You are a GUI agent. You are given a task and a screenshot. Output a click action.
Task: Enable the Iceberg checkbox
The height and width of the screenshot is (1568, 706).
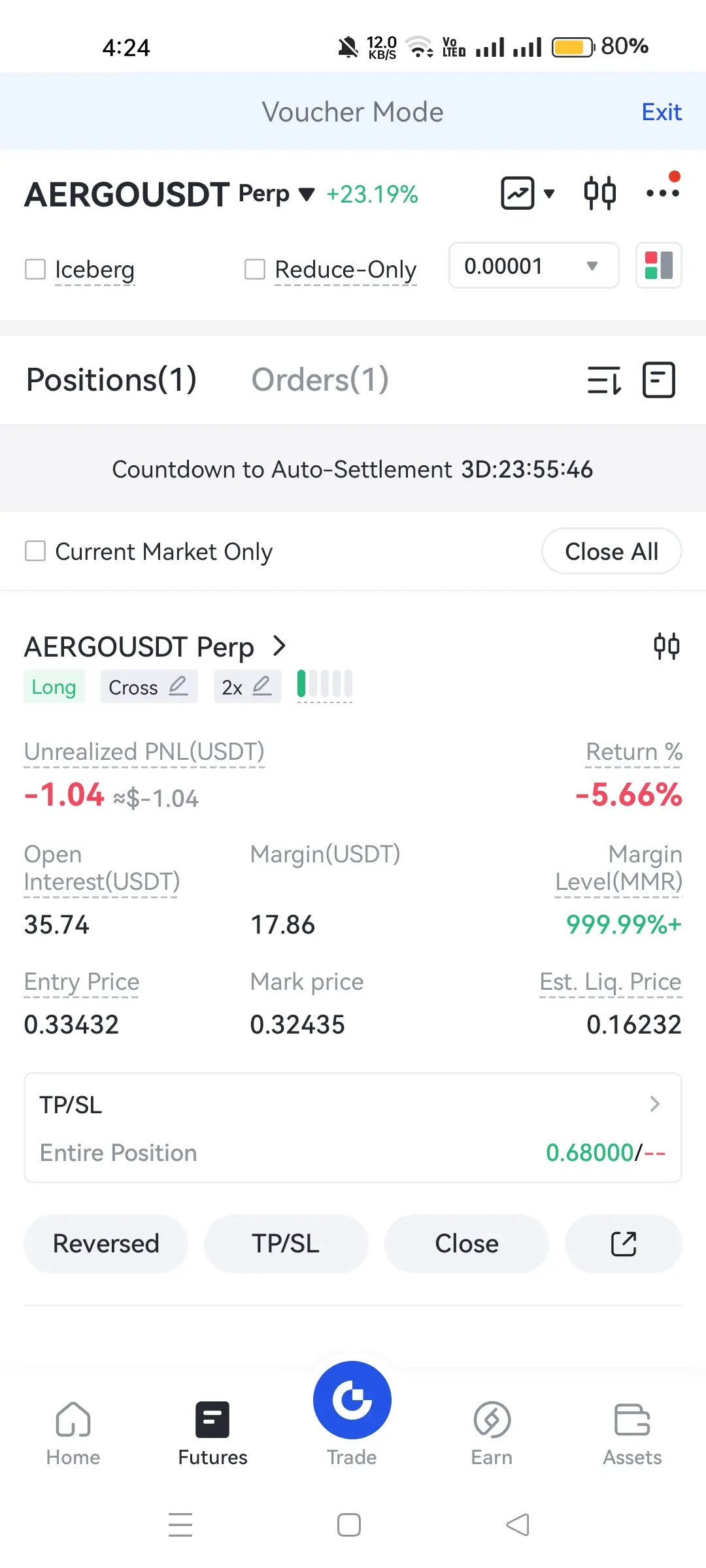click(35, 269)
